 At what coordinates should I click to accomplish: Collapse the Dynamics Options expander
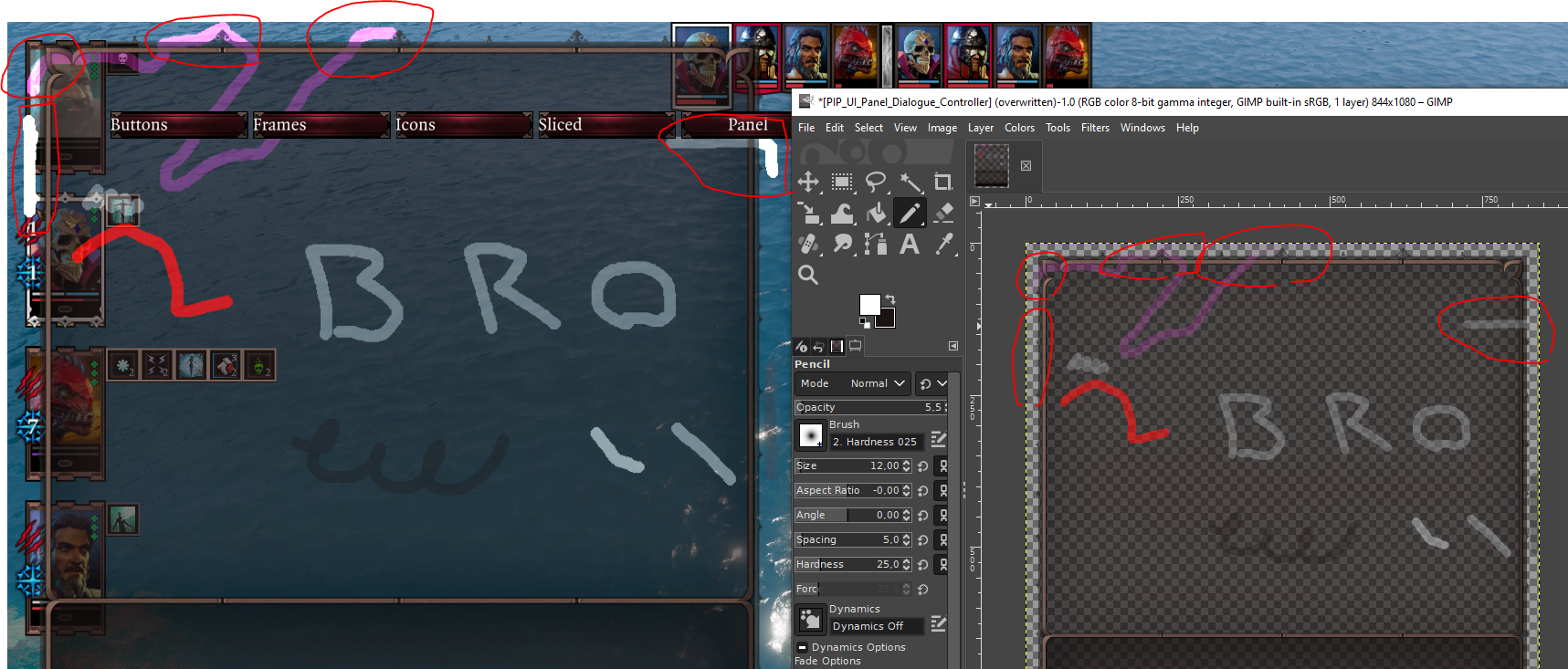(x=802, y=647)
